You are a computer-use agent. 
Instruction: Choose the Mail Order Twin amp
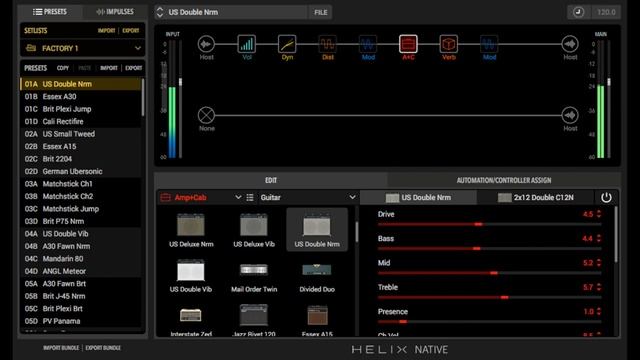(x=254, y=276)
